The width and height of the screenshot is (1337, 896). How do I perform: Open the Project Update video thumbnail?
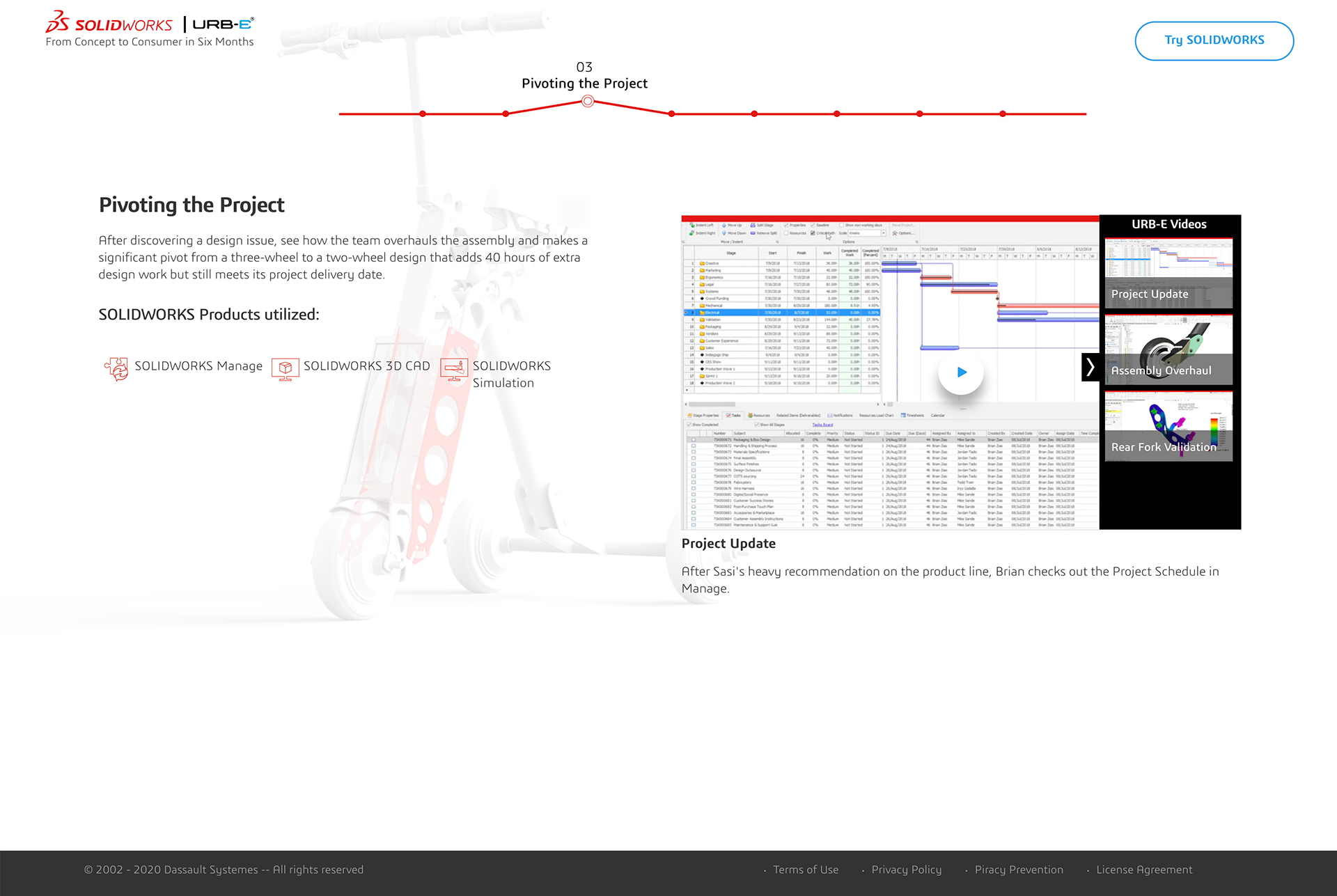[x=1168, y=274]
